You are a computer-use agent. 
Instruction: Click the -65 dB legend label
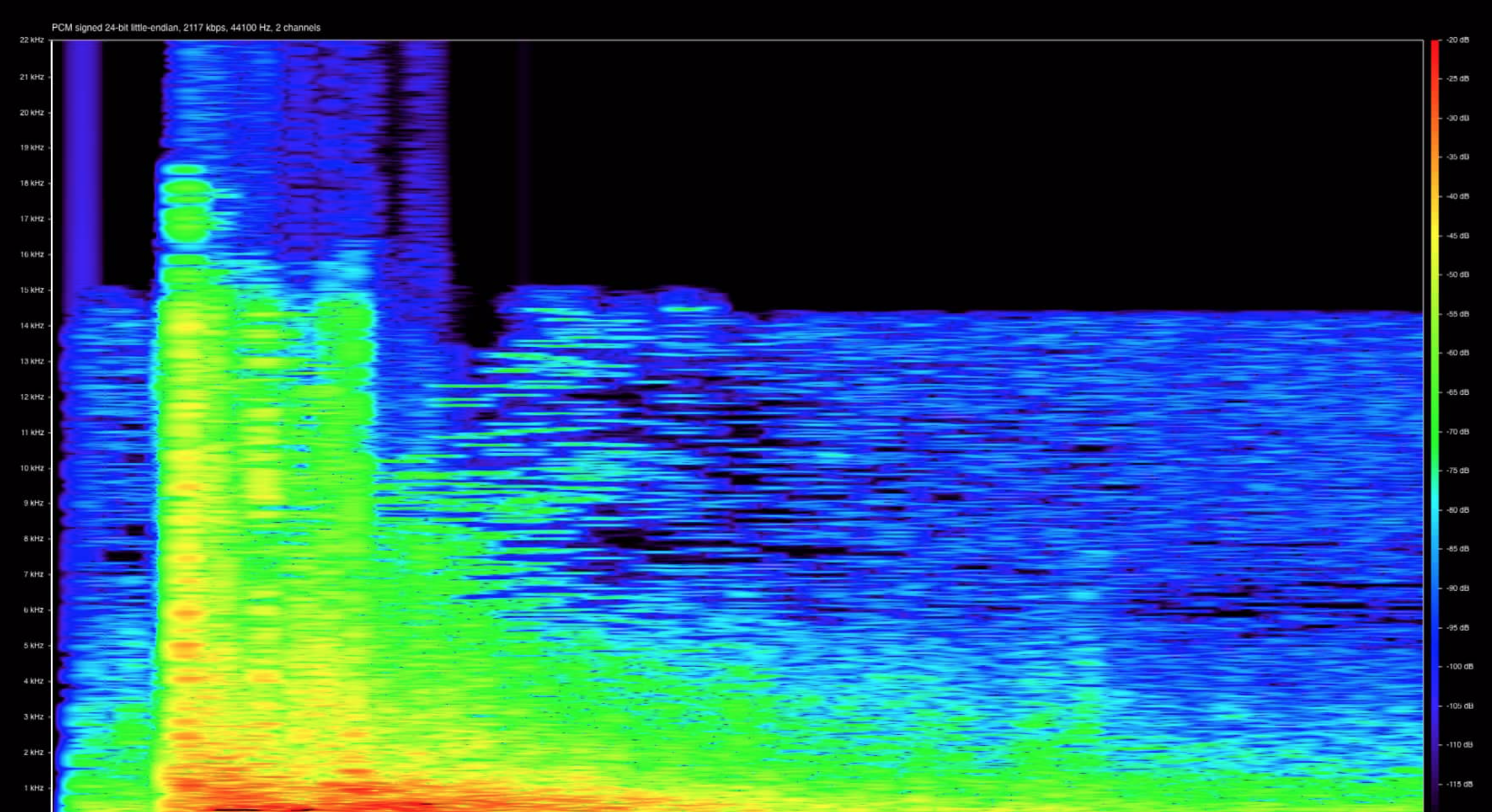[x=1457, y=392]
